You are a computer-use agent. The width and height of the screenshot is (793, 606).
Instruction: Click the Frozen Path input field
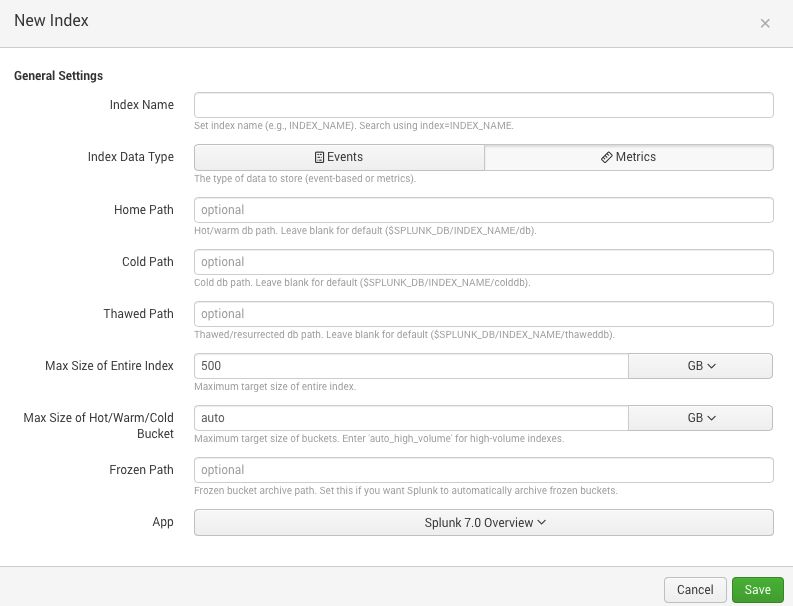(x=483, y=470)
